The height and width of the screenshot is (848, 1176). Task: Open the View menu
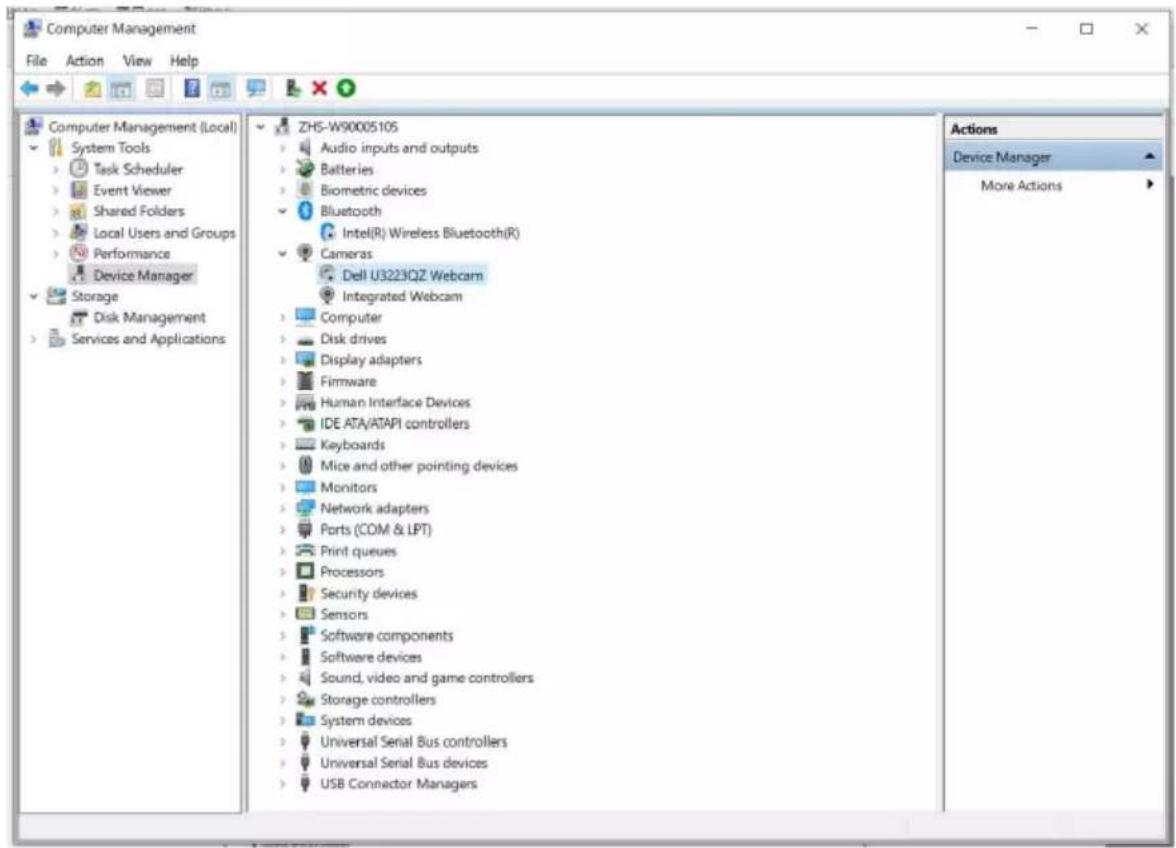click(x=137, y=61)
